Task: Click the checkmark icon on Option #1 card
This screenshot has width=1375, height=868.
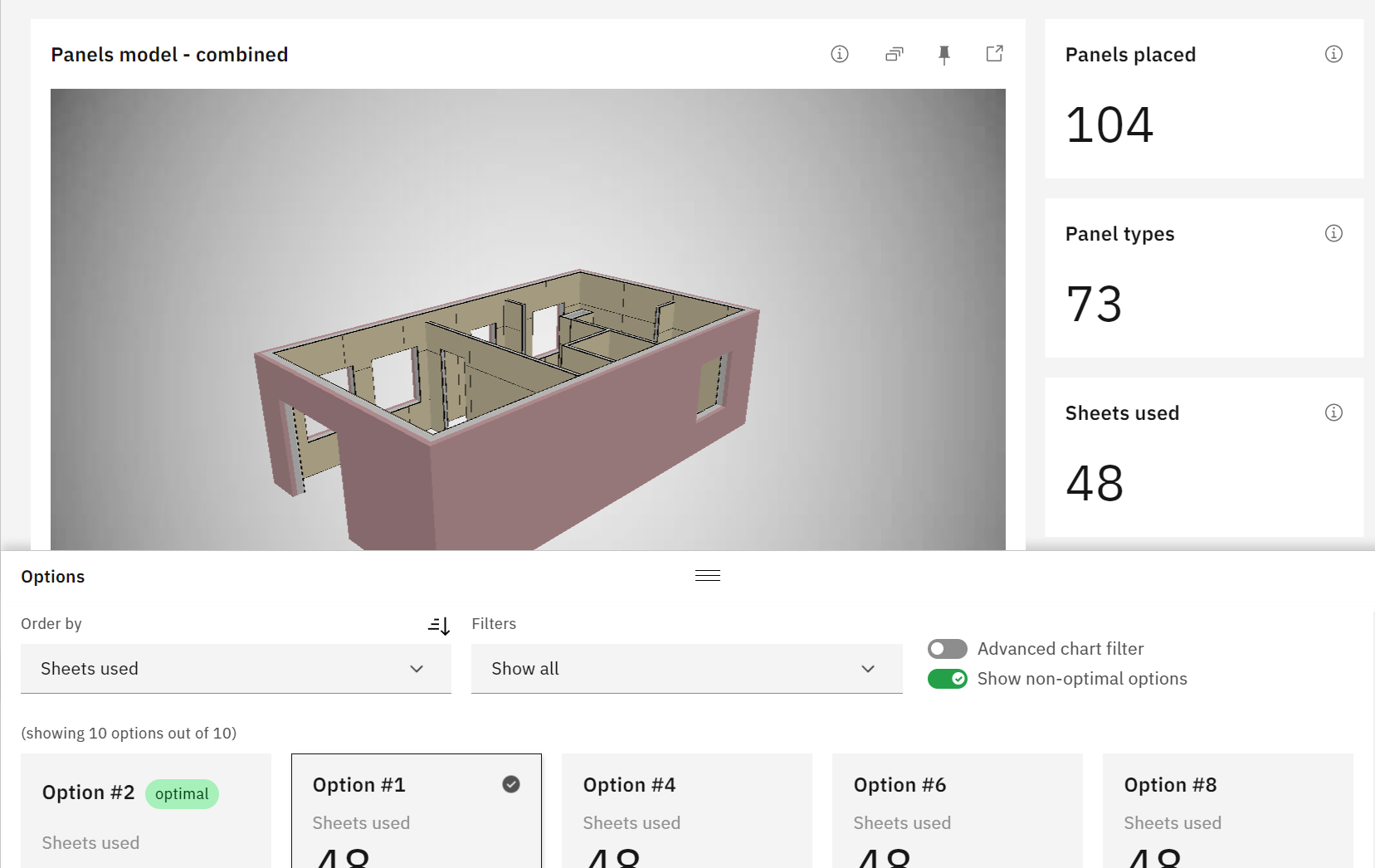Action: (510, 783)
